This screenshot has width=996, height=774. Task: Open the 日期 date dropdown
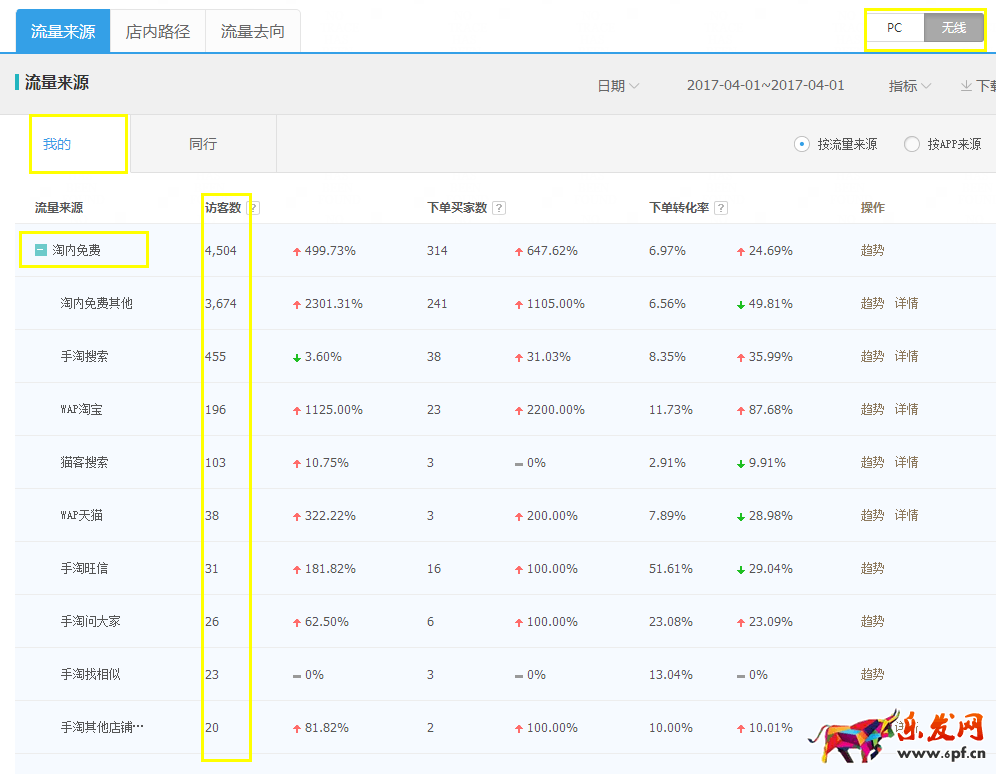coord(616,86)
